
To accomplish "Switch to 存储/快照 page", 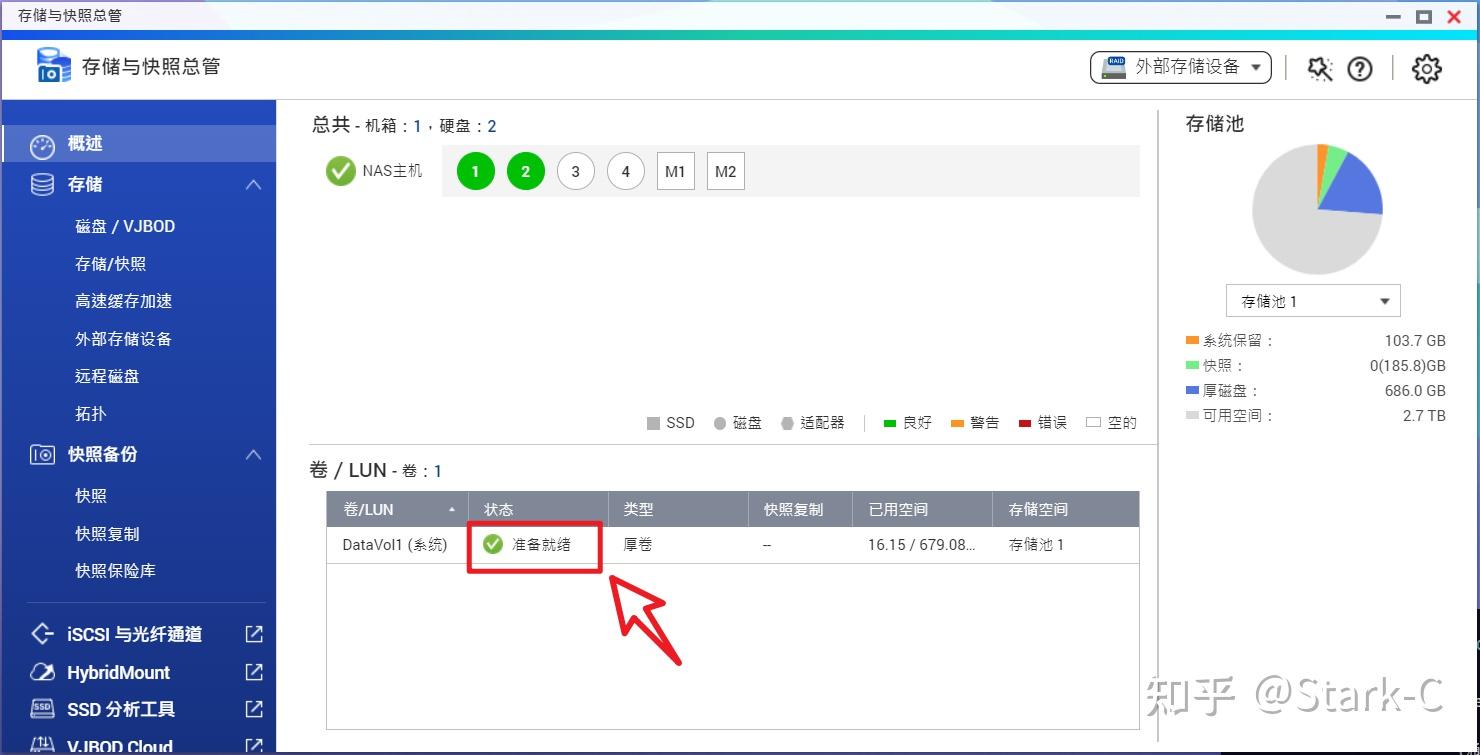I will tap(111, 263).
